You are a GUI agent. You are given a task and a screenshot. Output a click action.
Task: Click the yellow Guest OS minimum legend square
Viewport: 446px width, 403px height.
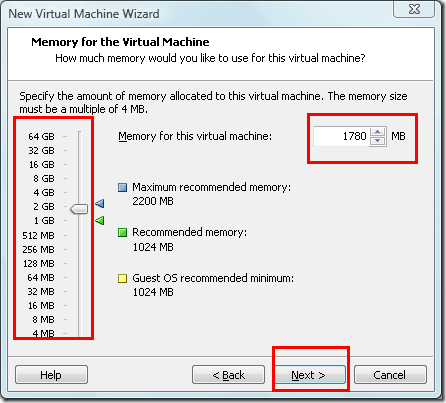coord(123,278)
